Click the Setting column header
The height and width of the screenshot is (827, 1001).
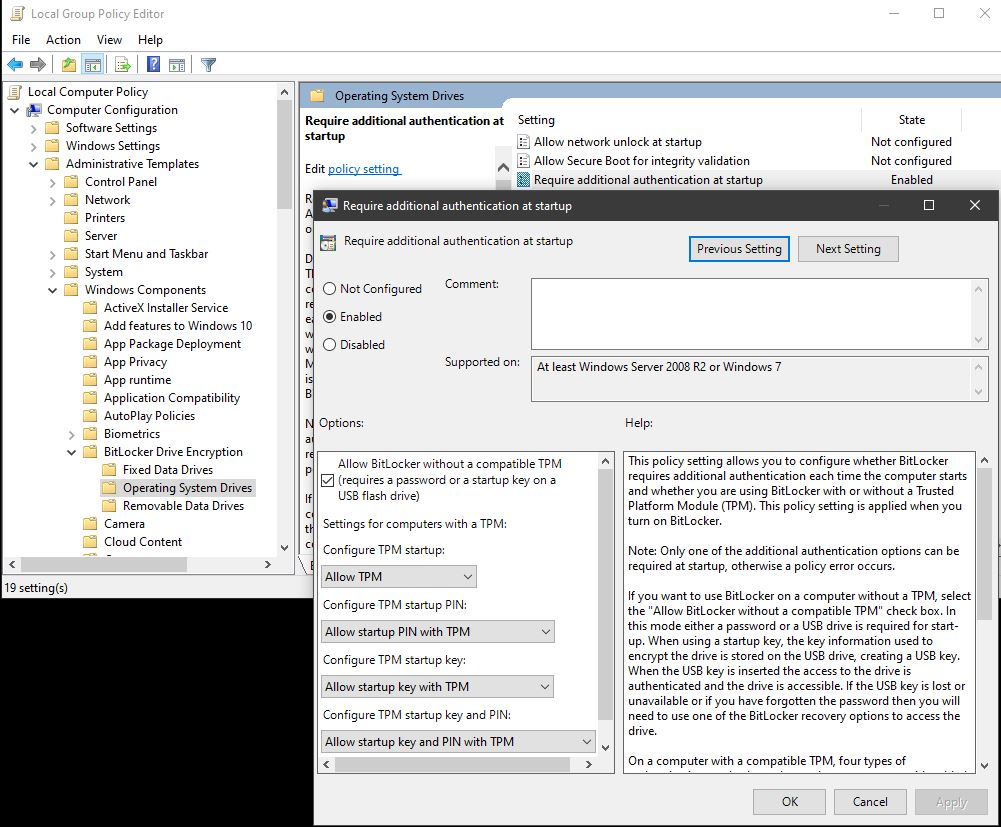coord(686,119)
